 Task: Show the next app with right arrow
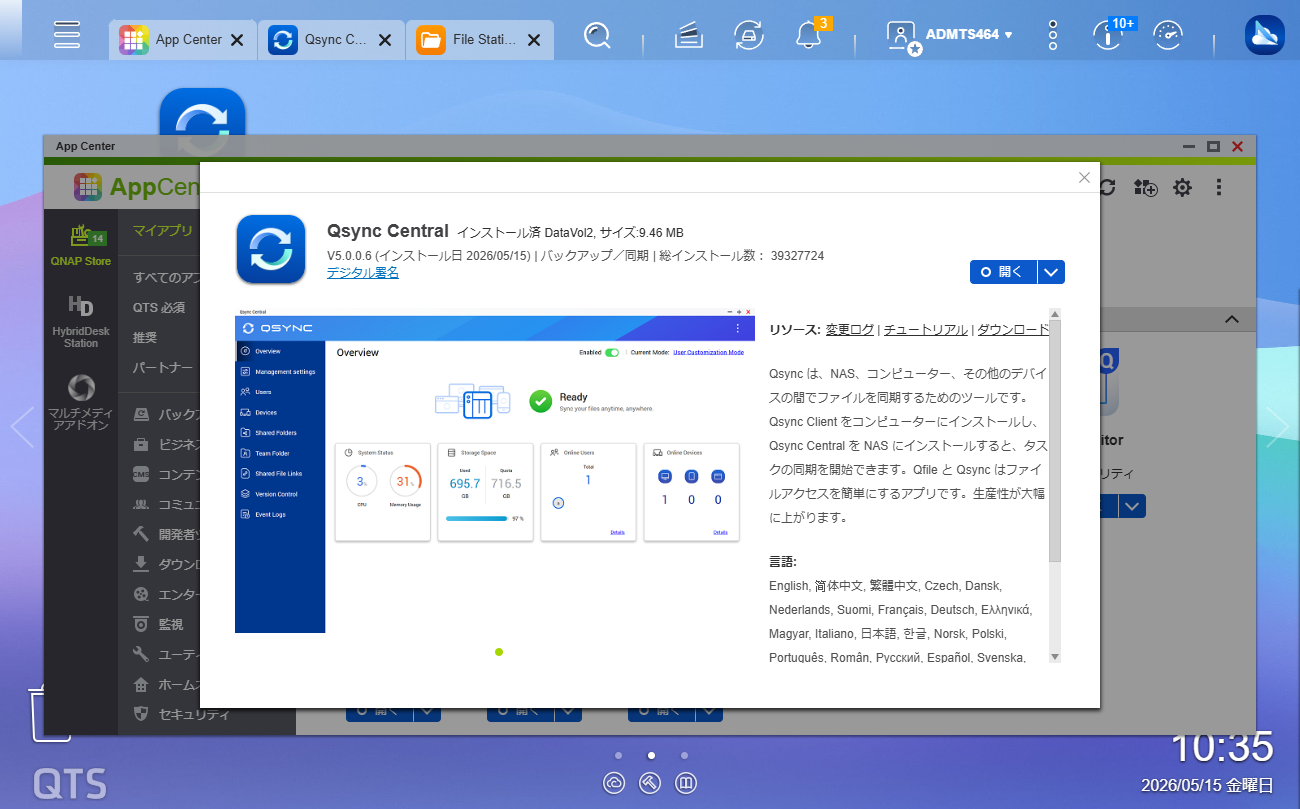1277,427
